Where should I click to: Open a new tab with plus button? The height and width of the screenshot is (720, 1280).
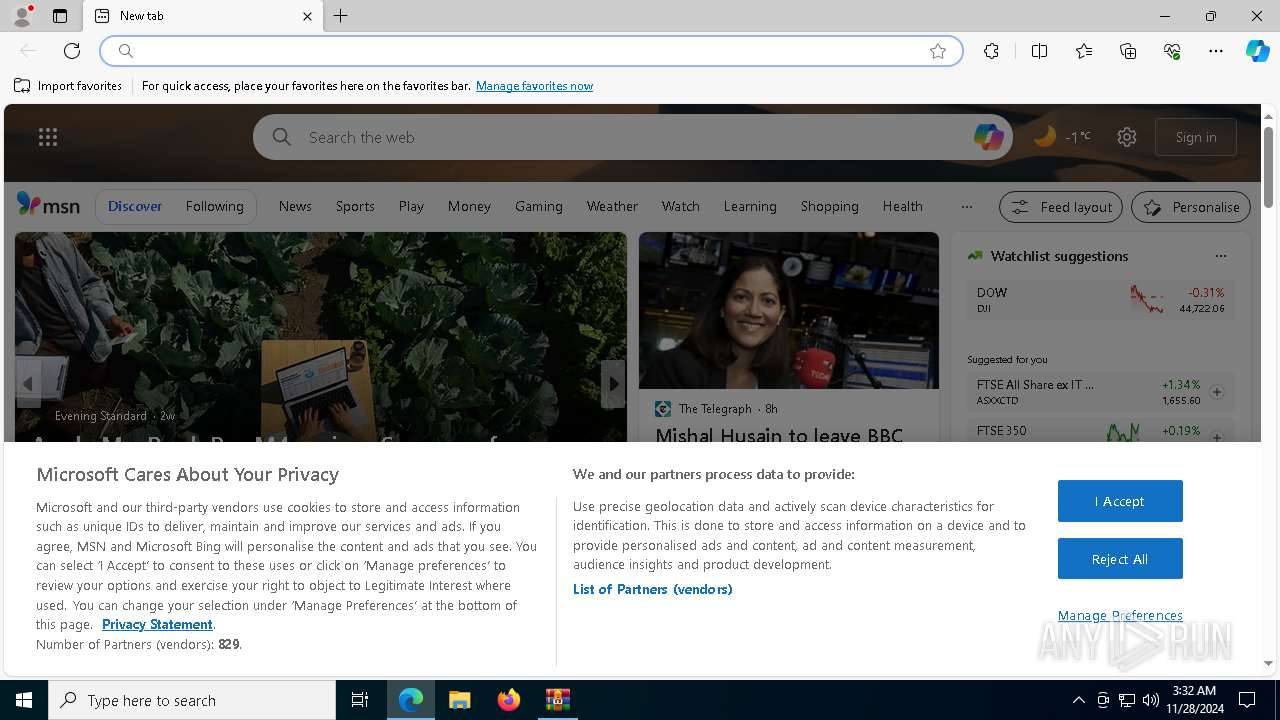pyautogui.click(x=341, y=16)
